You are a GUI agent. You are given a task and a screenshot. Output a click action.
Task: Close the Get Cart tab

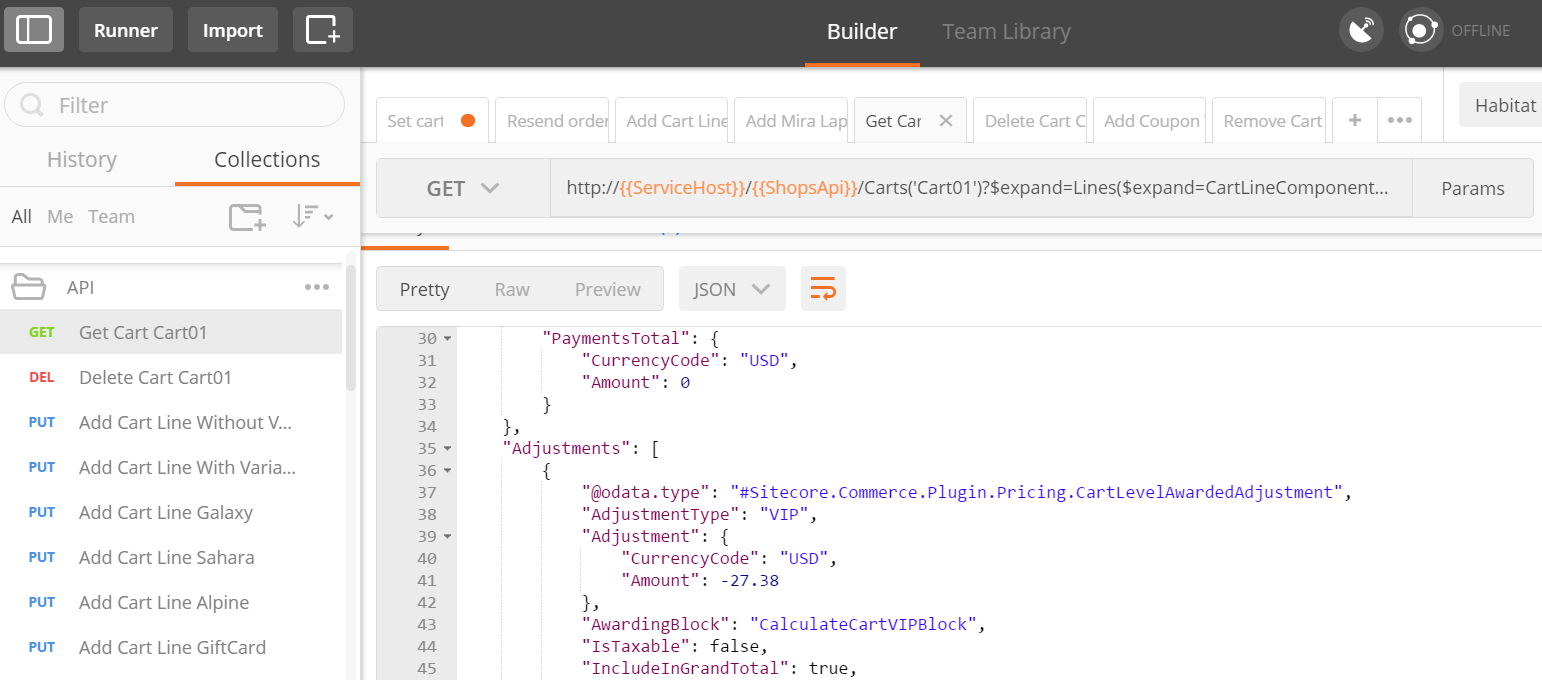coord(945,121)
